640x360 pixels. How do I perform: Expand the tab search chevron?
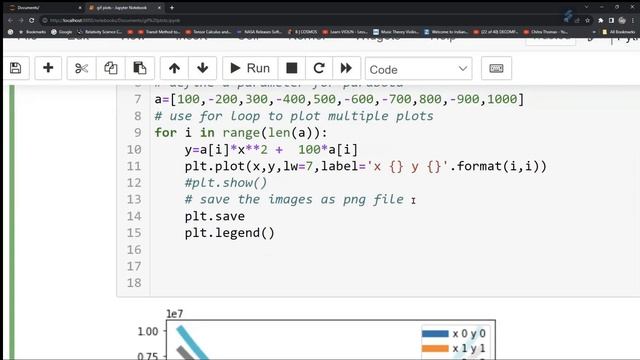click(587, 7)
